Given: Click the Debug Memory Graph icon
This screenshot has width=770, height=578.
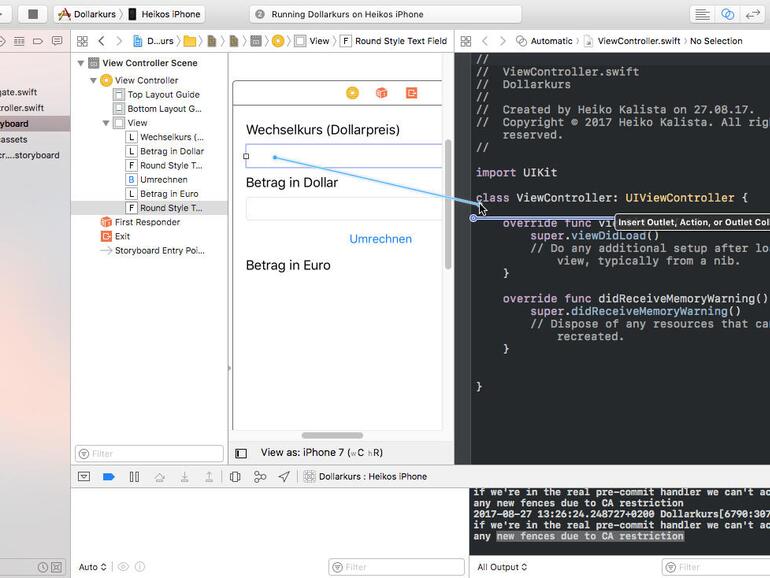Looking at the screenshot, I should coord(260,477).
